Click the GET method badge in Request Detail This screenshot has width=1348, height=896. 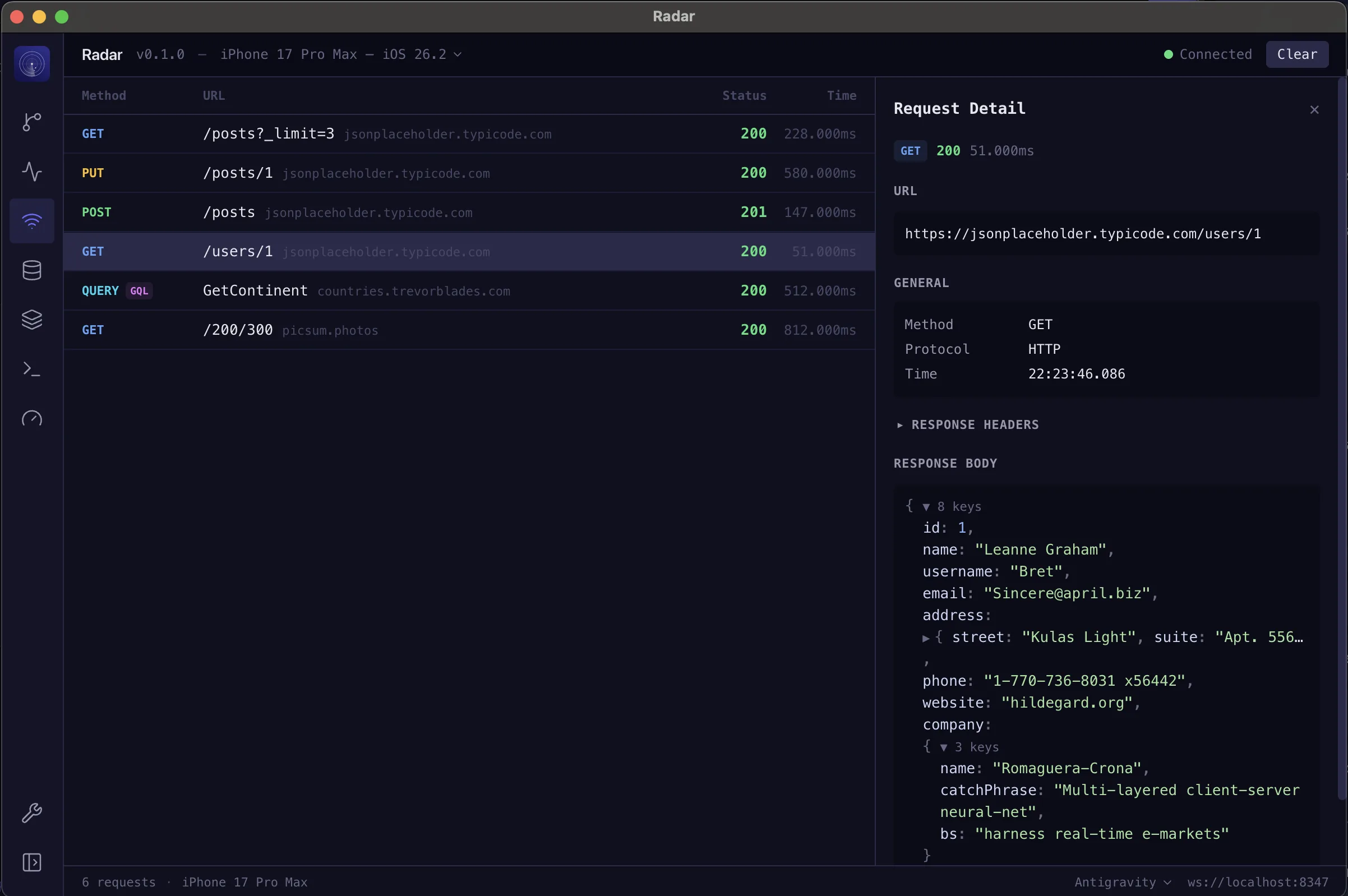[910, 151]
